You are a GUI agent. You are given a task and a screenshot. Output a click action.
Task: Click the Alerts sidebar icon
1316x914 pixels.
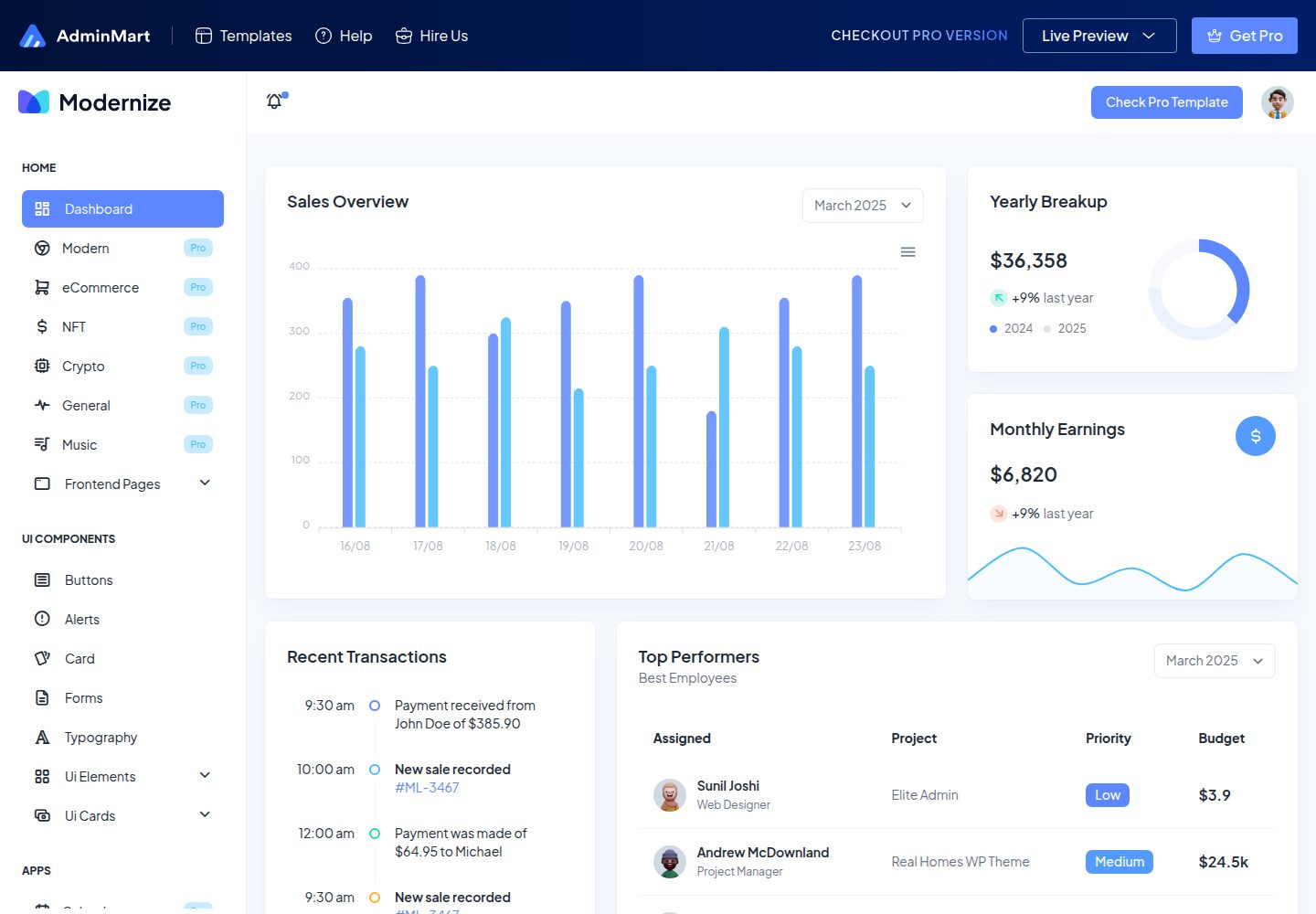pos(42,619)
